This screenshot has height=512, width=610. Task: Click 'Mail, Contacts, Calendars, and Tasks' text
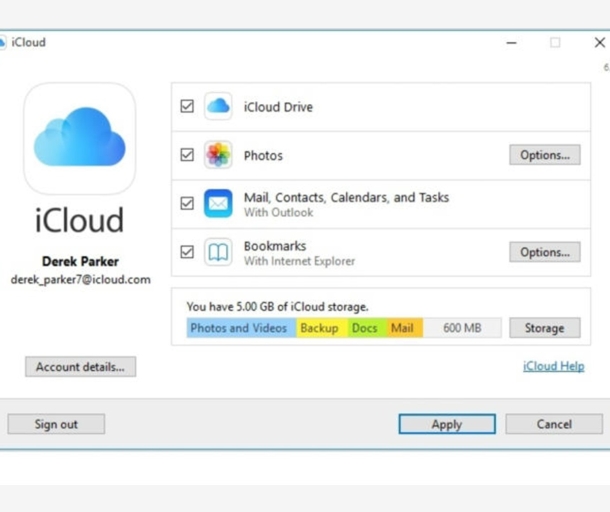[x=346, y=198]
